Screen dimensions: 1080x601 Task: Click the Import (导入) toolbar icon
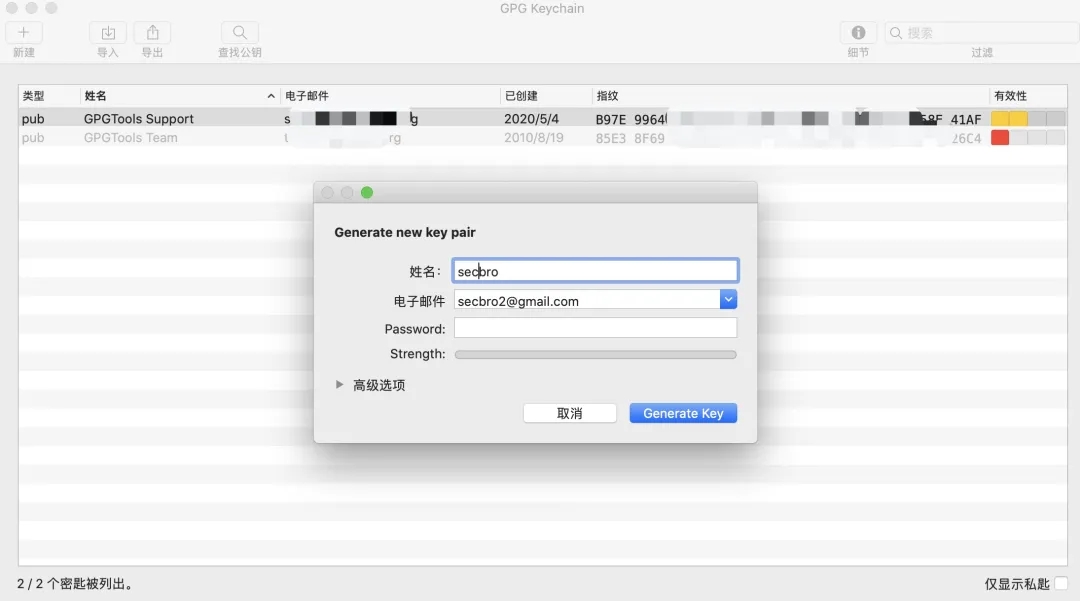(x=108, y=33)
